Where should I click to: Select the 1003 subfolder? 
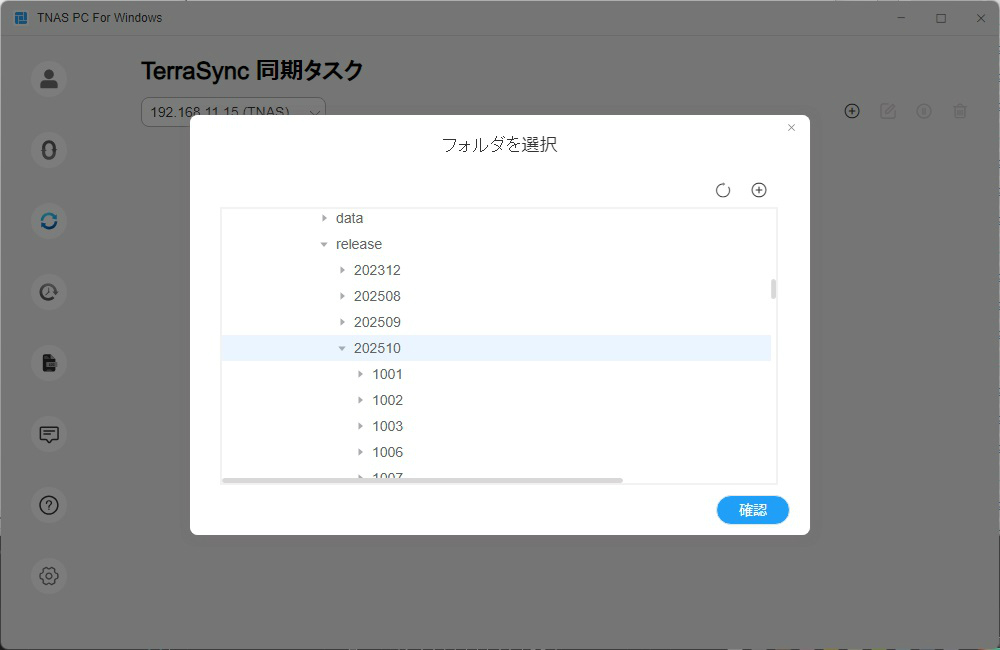[x=388, y=426]
